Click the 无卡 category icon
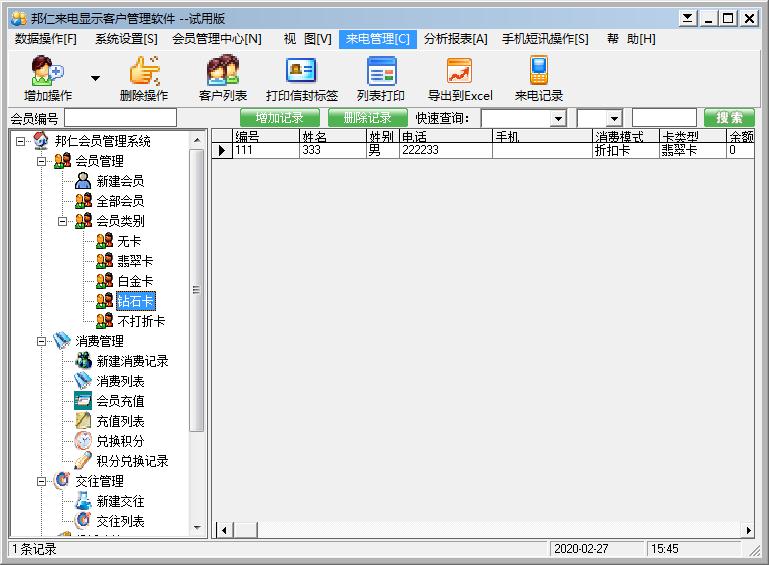The image size is (769, 565). 104,241
